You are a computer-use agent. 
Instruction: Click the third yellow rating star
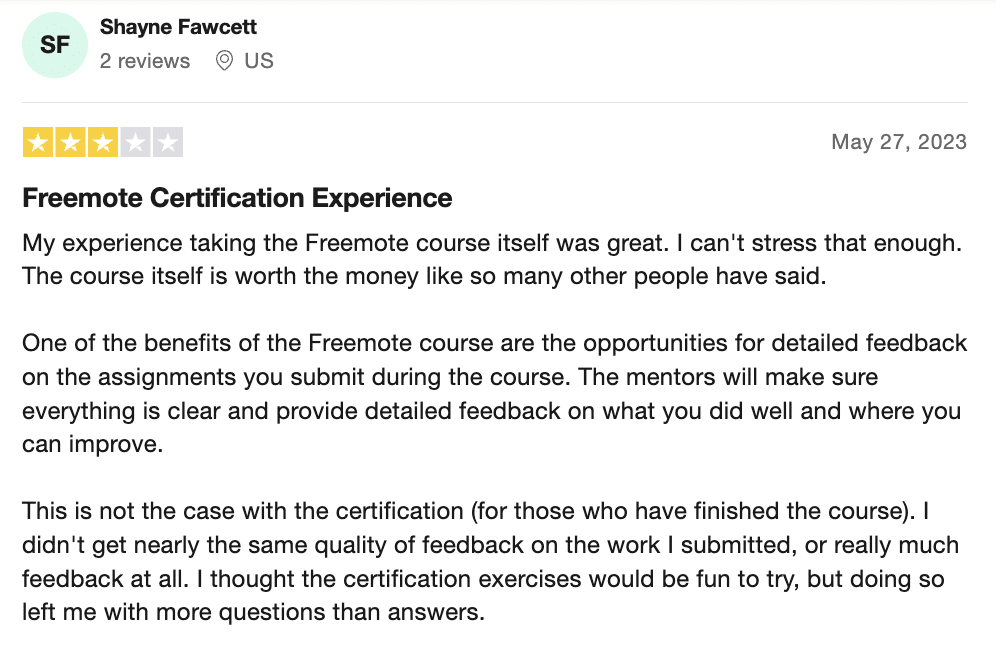103,142
